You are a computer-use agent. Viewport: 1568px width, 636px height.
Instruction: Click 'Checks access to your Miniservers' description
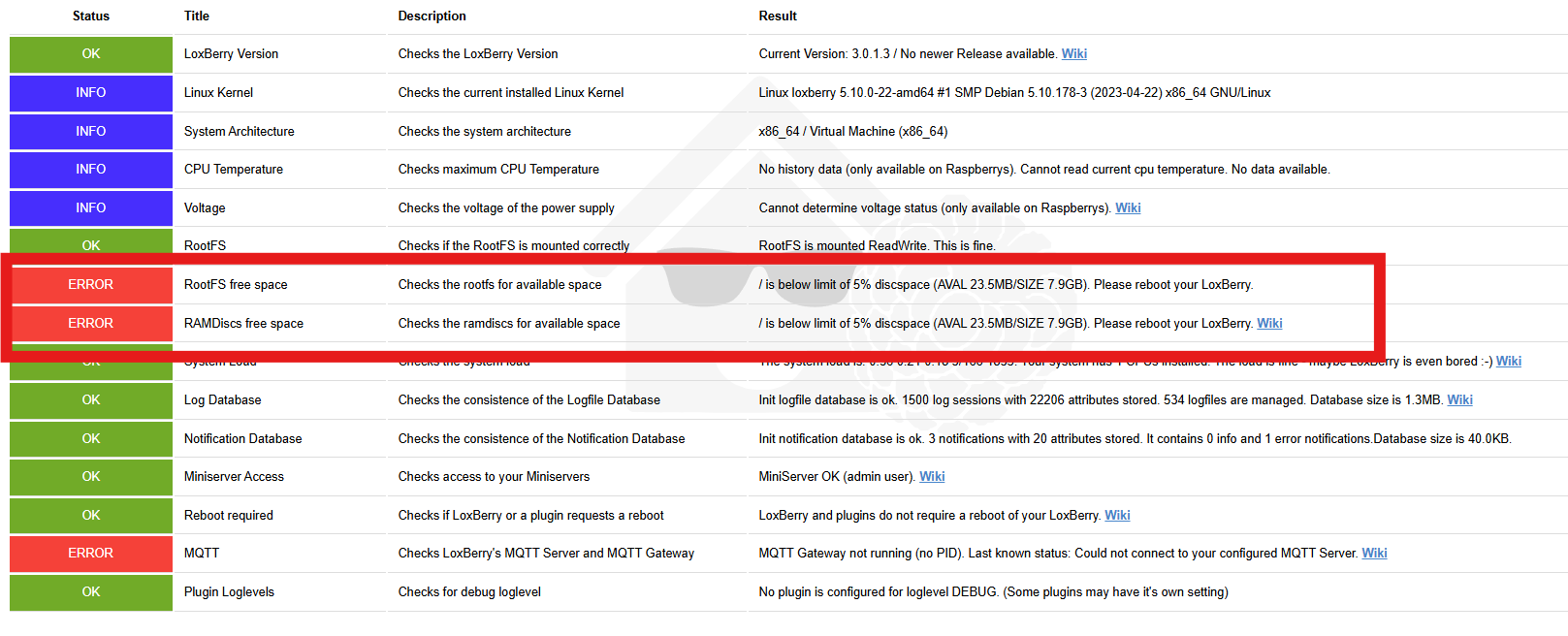pyautogui.click(x=494, y=477)
